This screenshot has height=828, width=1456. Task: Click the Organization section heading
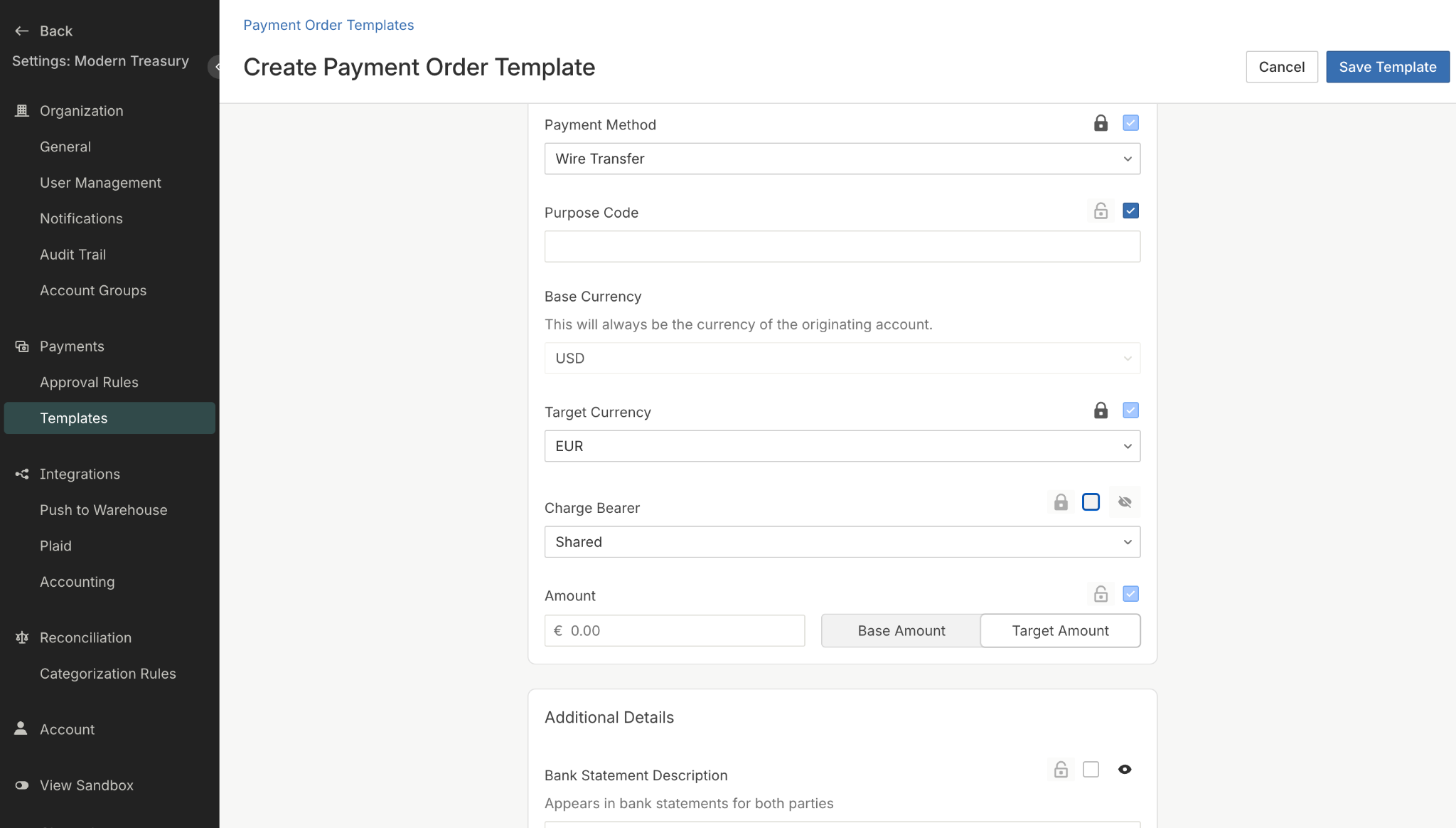click(x=82, y=111)
